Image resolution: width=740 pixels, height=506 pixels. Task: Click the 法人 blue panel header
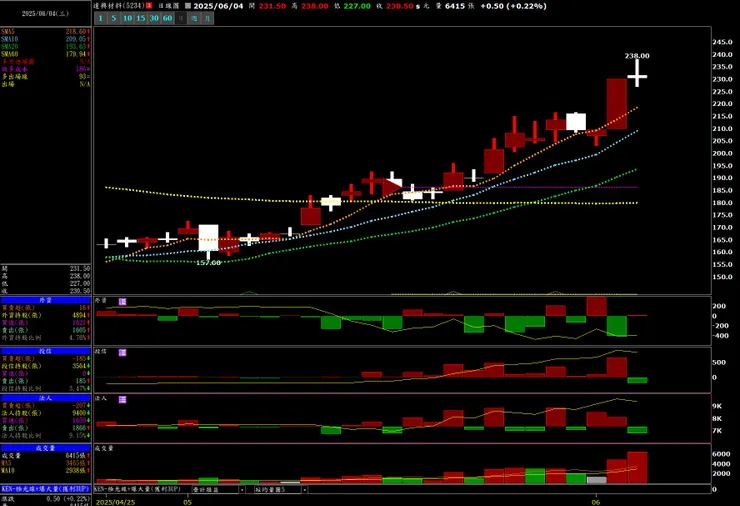coord(45,398)
